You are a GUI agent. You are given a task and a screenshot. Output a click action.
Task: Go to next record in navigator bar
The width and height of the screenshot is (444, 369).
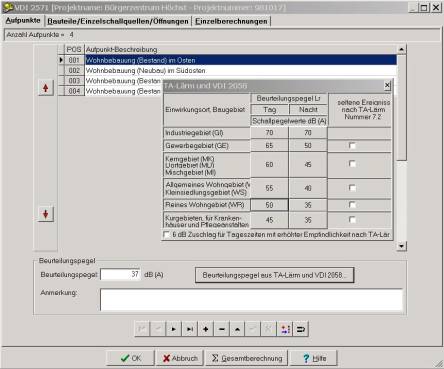[173, 329]
